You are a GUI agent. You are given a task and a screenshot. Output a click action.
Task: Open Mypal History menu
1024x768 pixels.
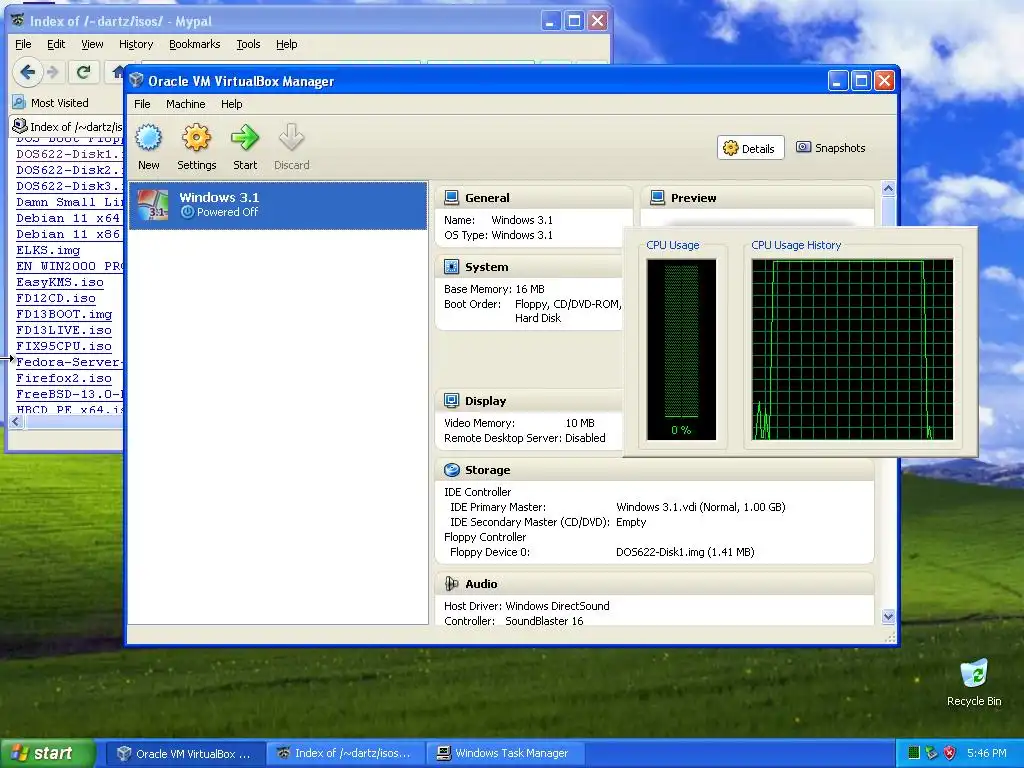136,44
